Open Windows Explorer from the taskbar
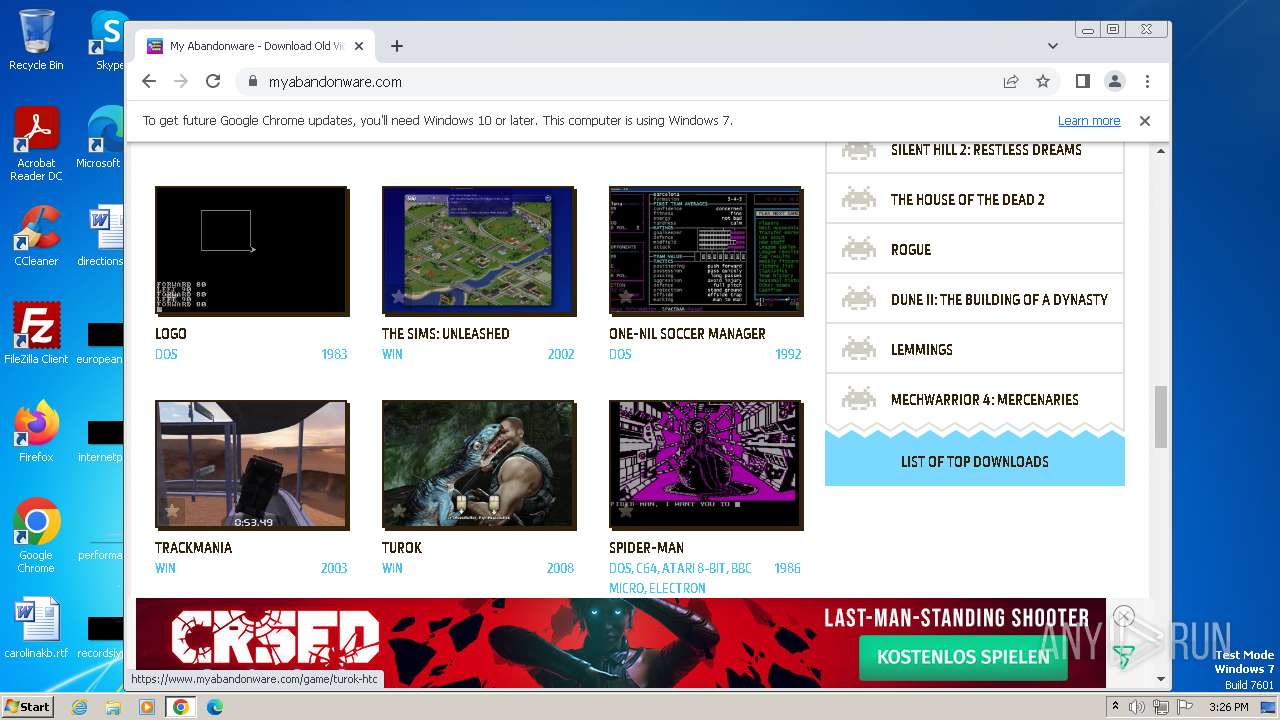 click(113, 707)
